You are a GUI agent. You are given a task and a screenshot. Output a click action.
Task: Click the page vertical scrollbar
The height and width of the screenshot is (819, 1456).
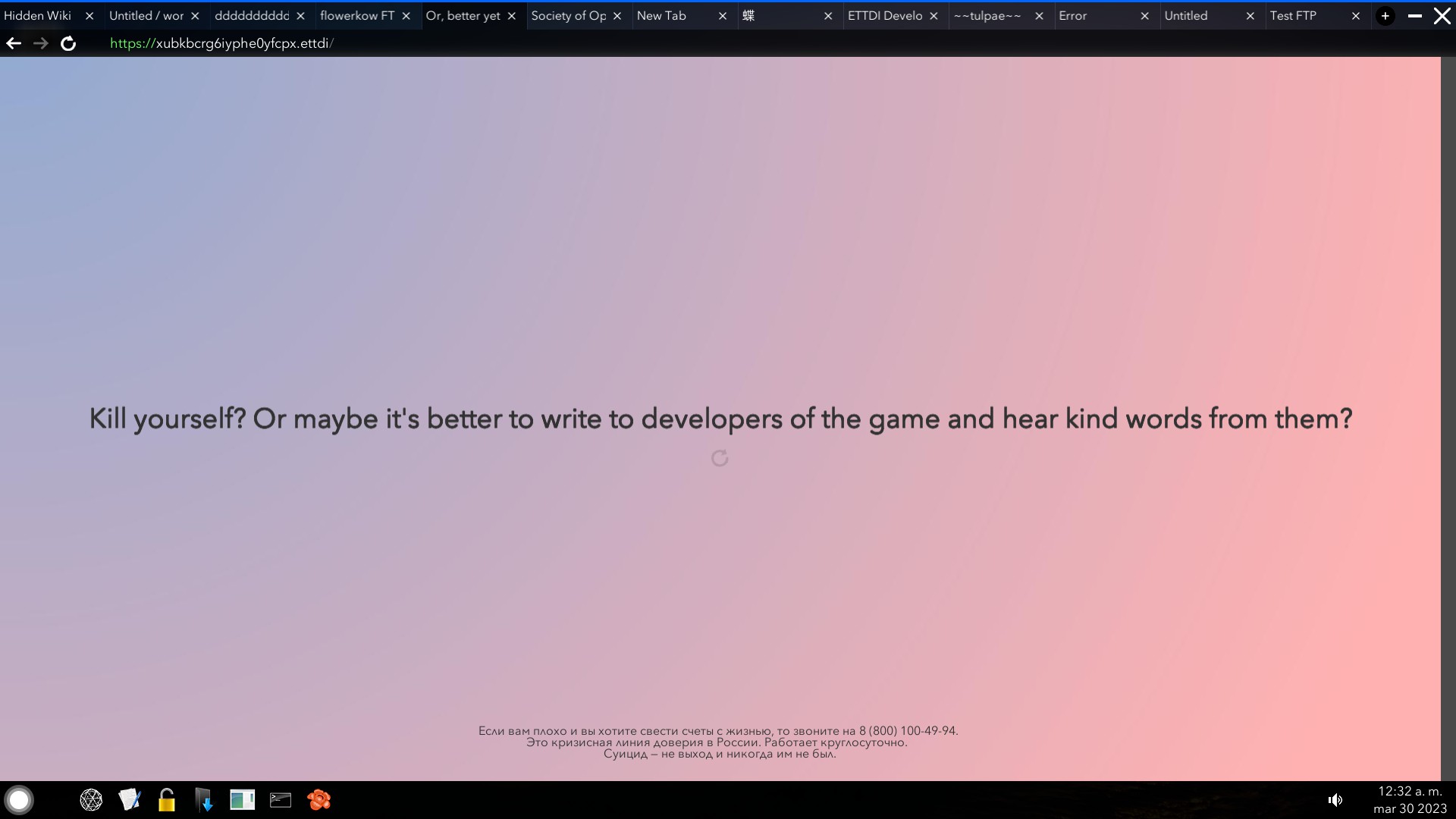click(1448, 417)
